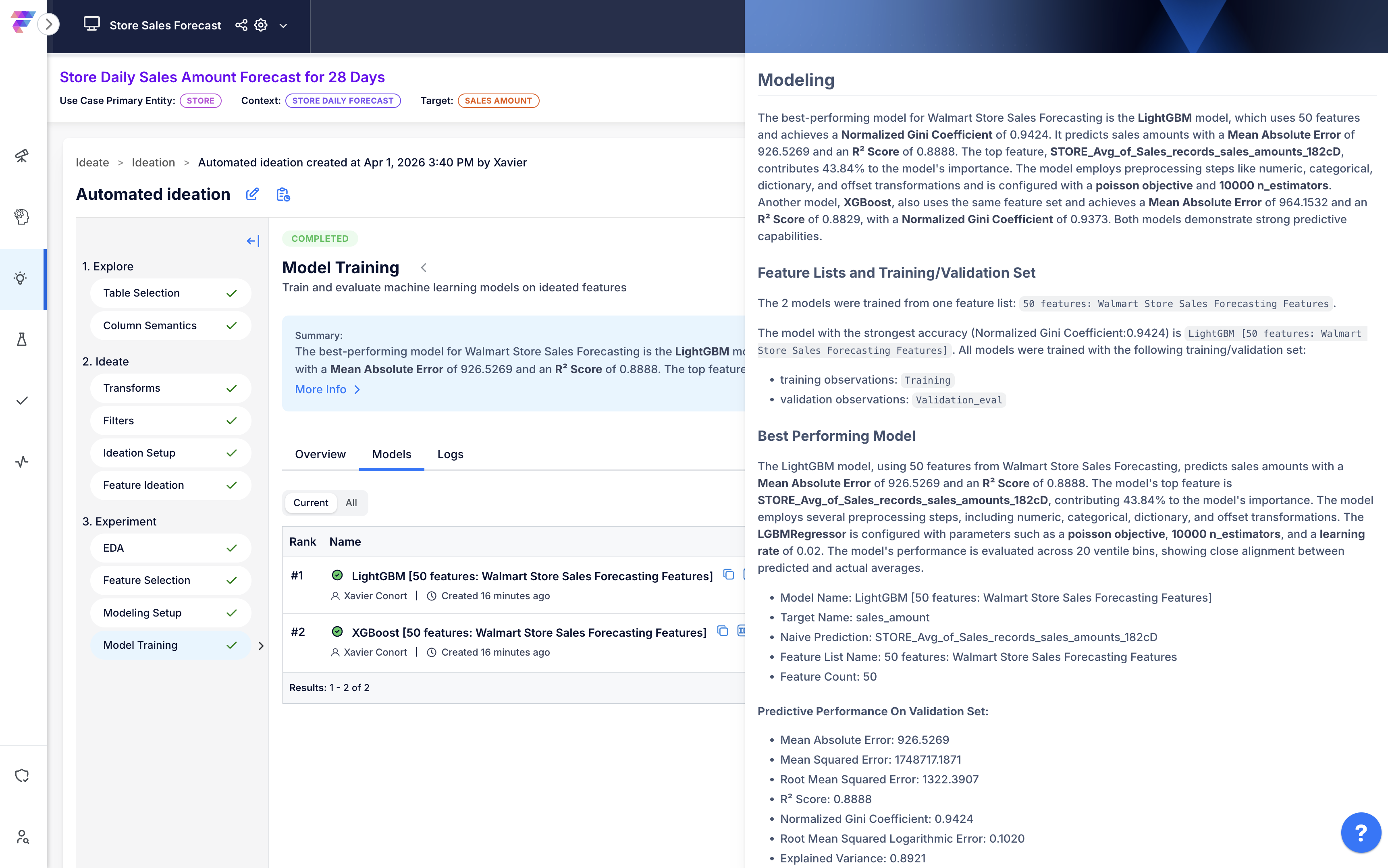The width and height of the screenshot is (1388, 868).
Task: Switch to the Overview tab
Action: tap(320, 454)
